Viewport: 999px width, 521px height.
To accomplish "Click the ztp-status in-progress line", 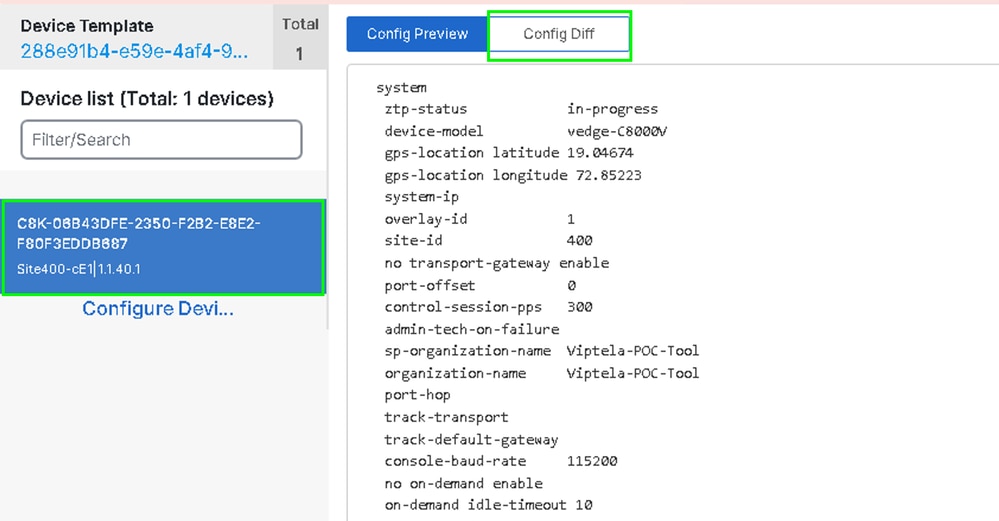I will tap(521, 109).
